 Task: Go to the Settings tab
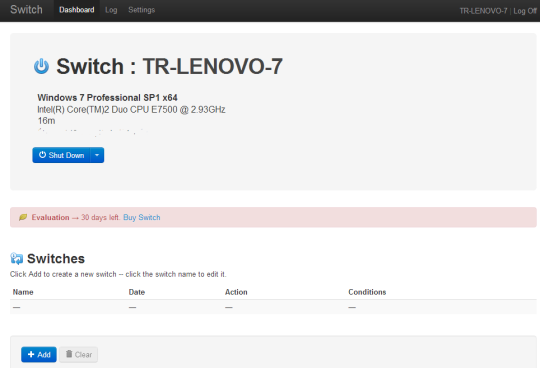pyautogui.click(x=142, y=10)
